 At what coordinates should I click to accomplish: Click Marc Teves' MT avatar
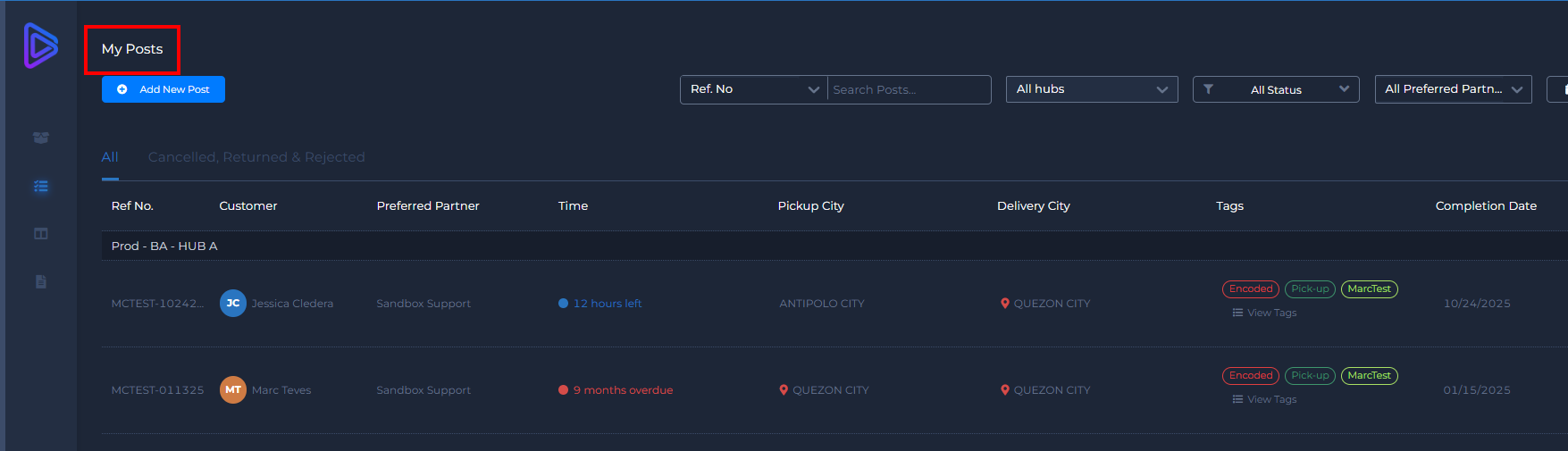233,390
